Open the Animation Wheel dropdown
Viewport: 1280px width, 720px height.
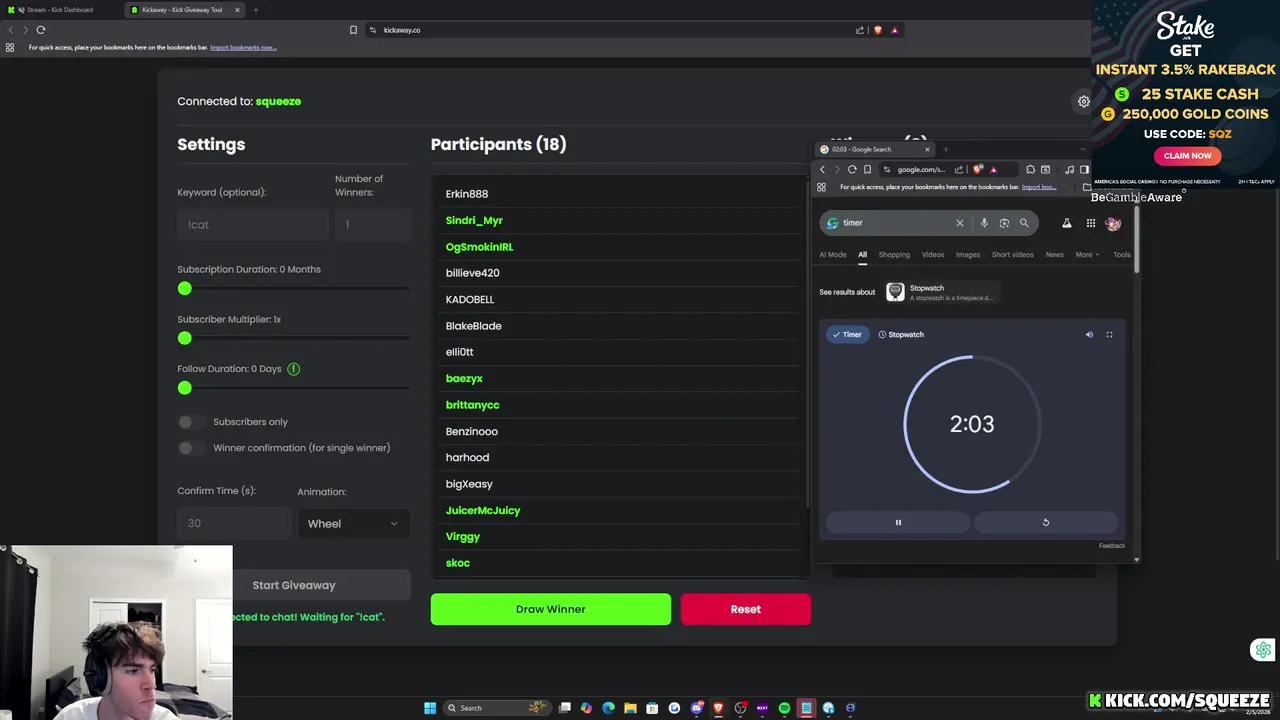[x=353, y=524]
